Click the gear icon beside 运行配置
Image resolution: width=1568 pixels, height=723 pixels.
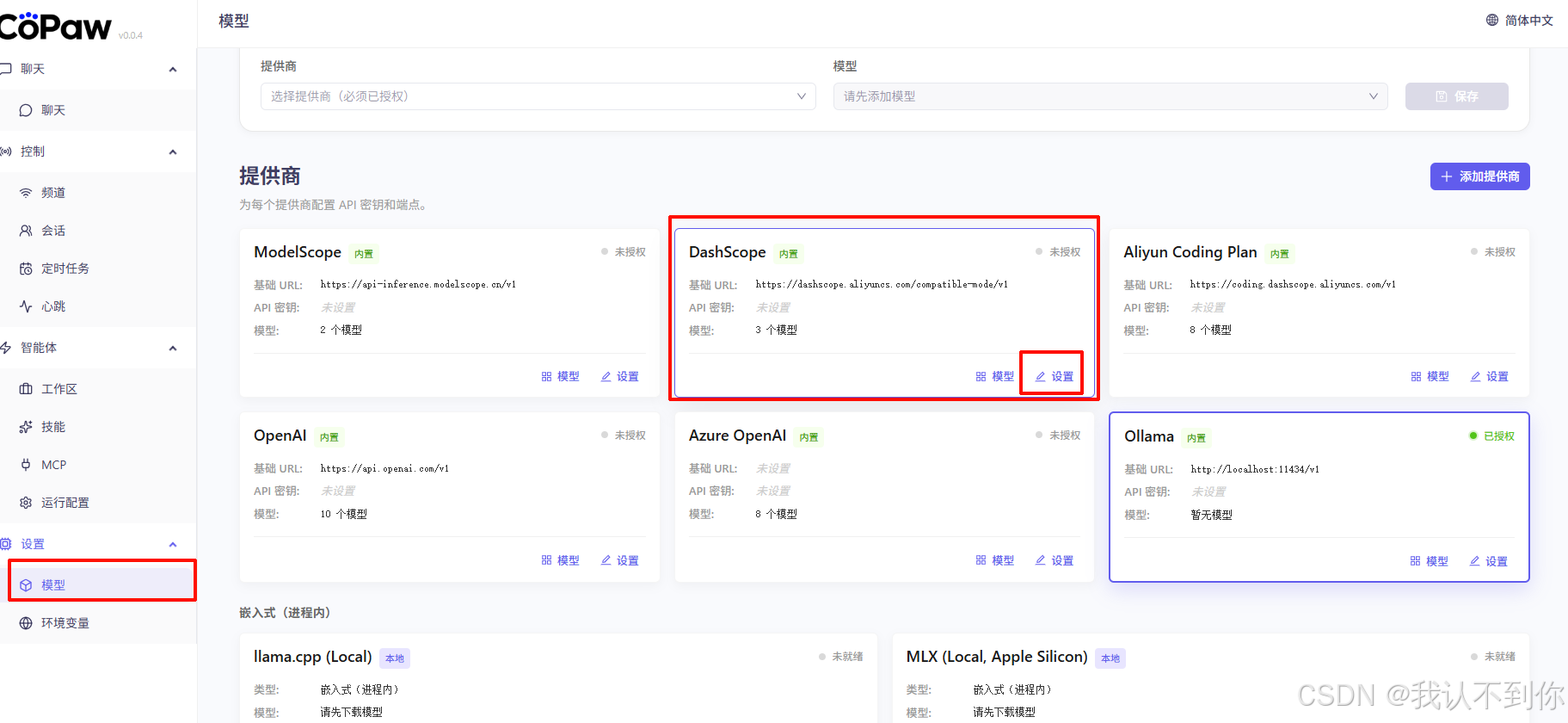click(x=26, y=503)
